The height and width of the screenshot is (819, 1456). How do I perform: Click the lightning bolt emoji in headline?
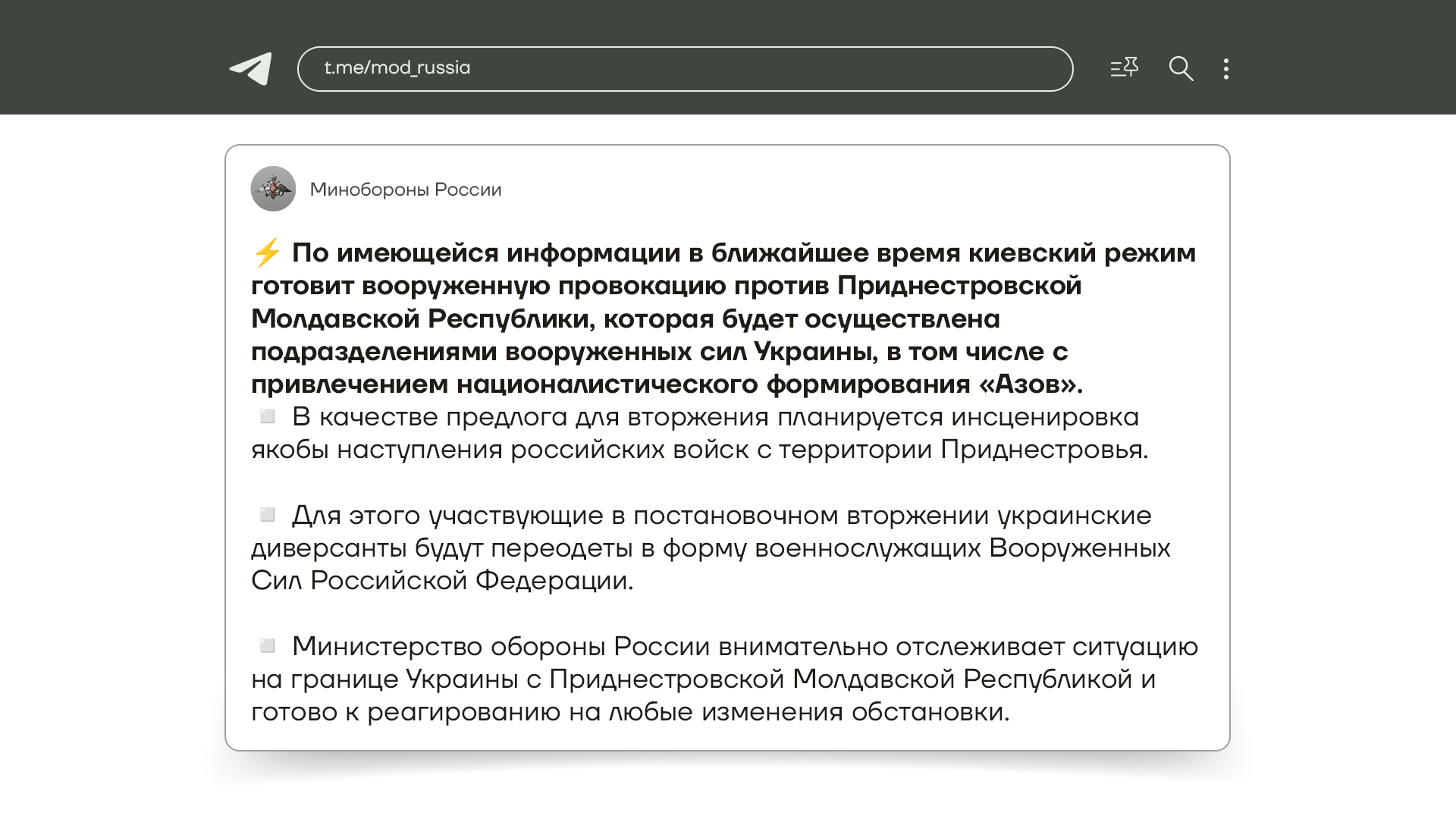[267, 253]
